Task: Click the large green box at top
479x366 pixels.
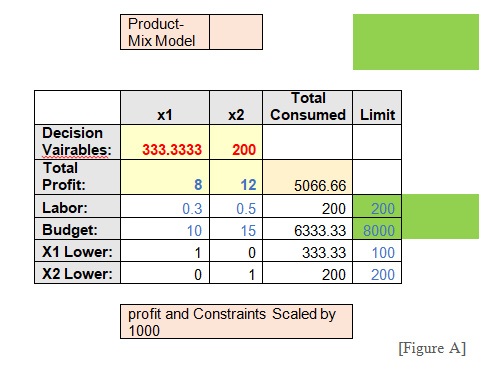Action: coord(416,42)
